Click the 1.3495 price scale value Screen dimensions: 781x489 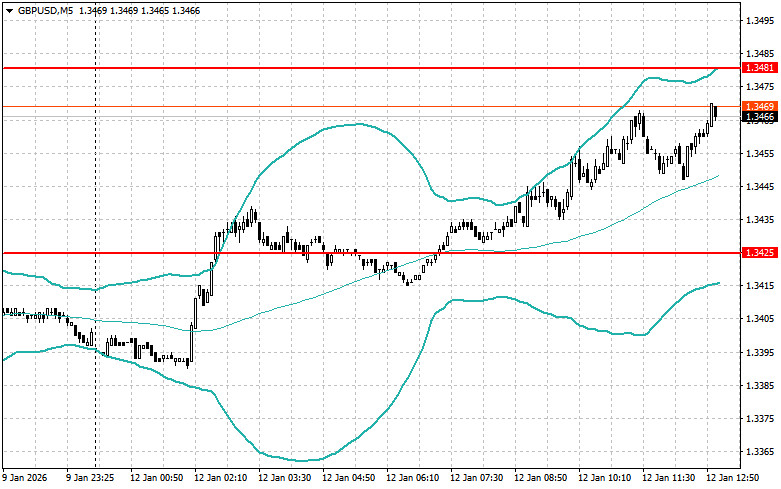760,20
